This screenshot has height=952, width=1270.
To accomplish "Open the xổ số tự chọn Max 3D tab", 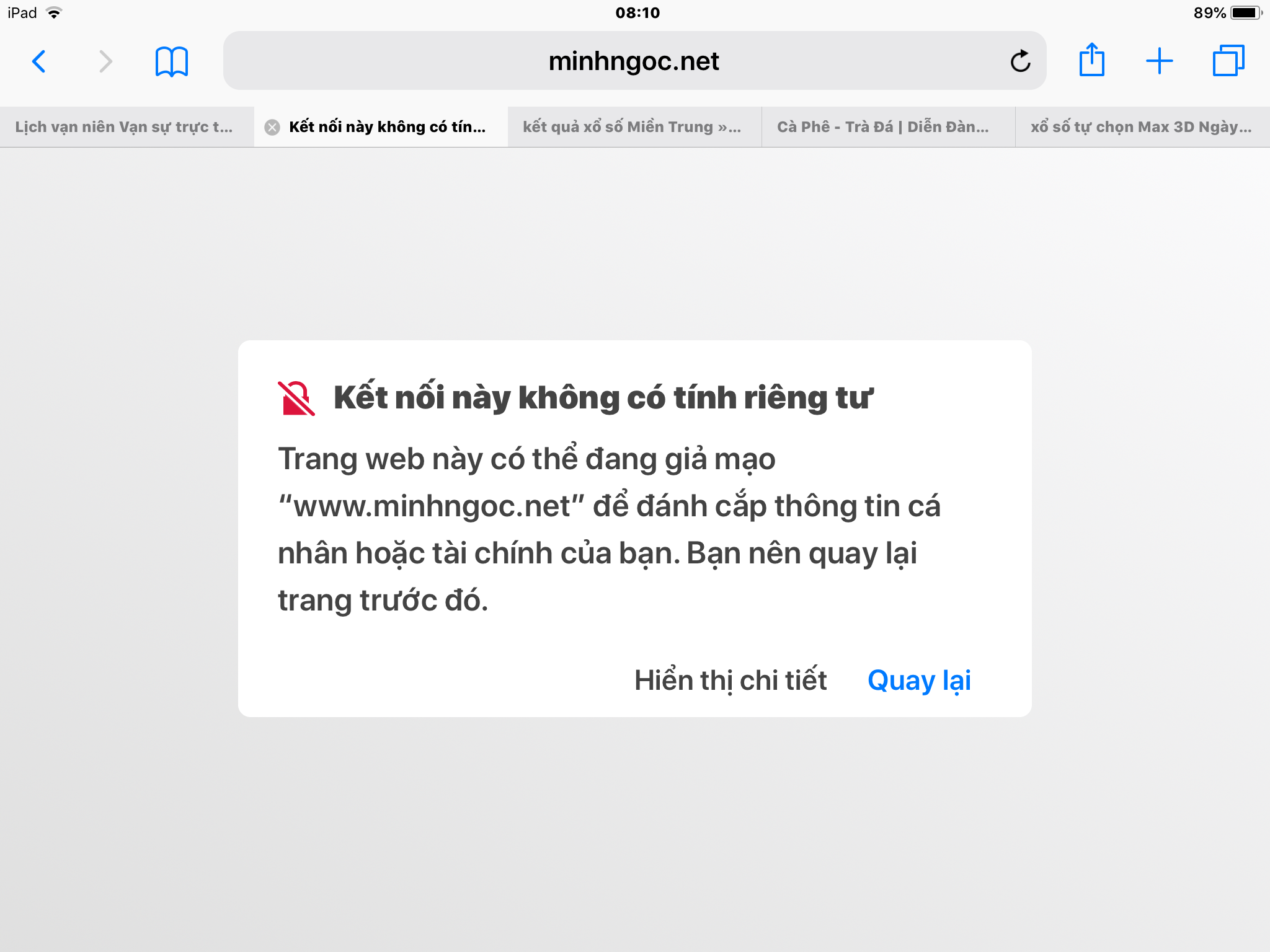I will [1141, 127].
